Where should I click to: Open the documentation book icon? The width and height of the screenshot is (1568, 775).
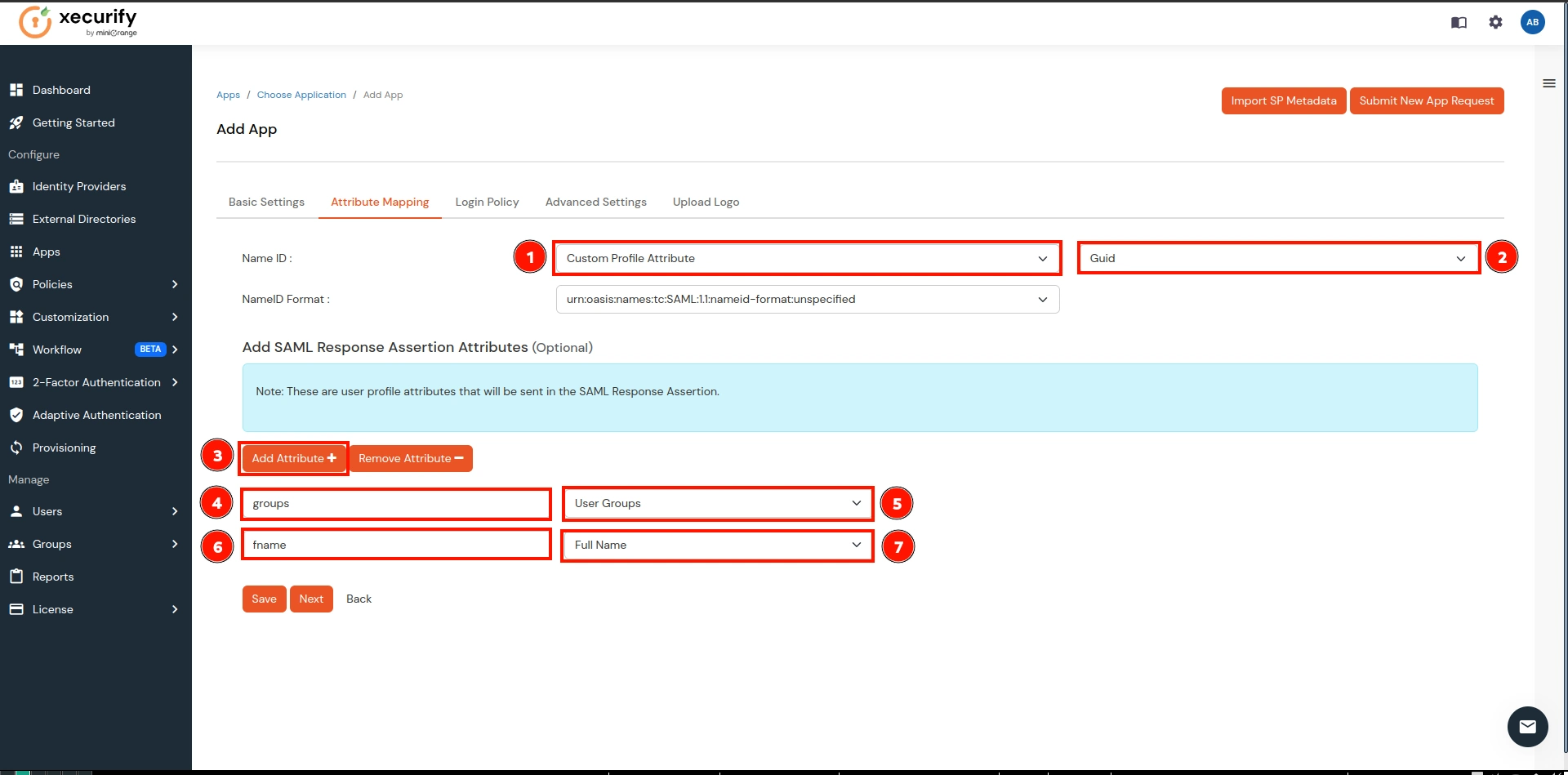tap(1459, 22)
